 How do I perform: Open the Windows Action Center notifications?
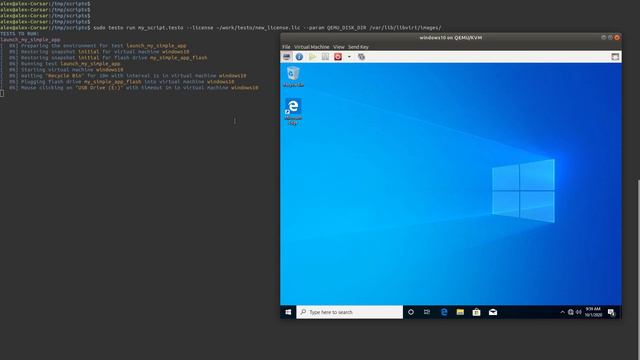point(611,312)
